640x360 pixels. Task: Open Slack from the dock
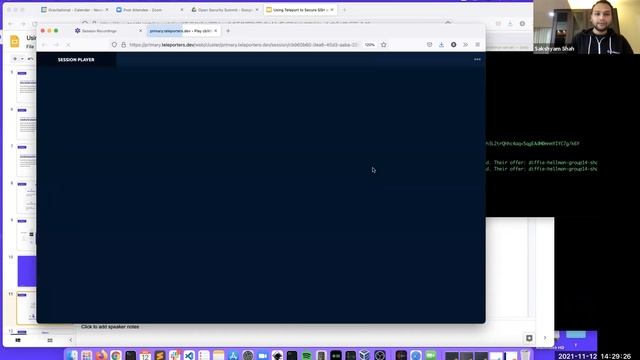point(175,355)
